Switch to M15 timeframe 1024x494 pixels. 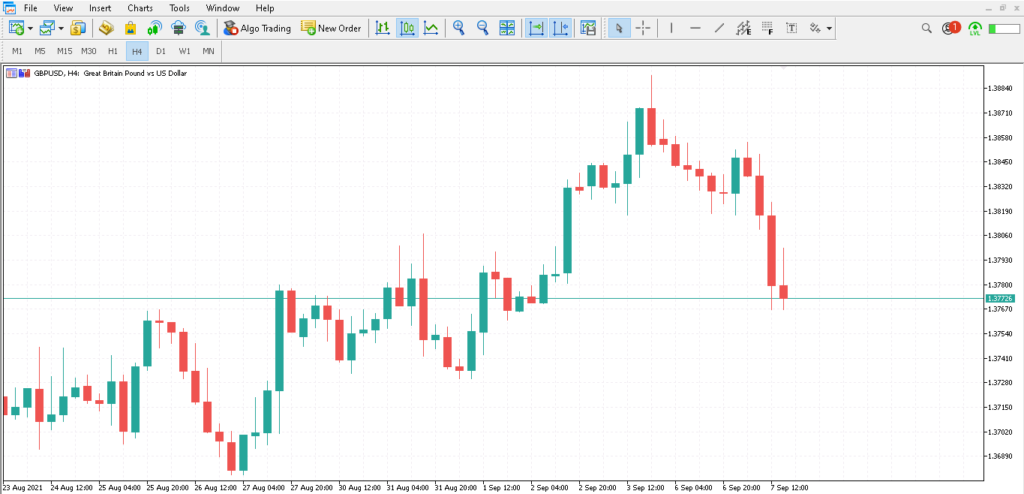coord(65,51)
